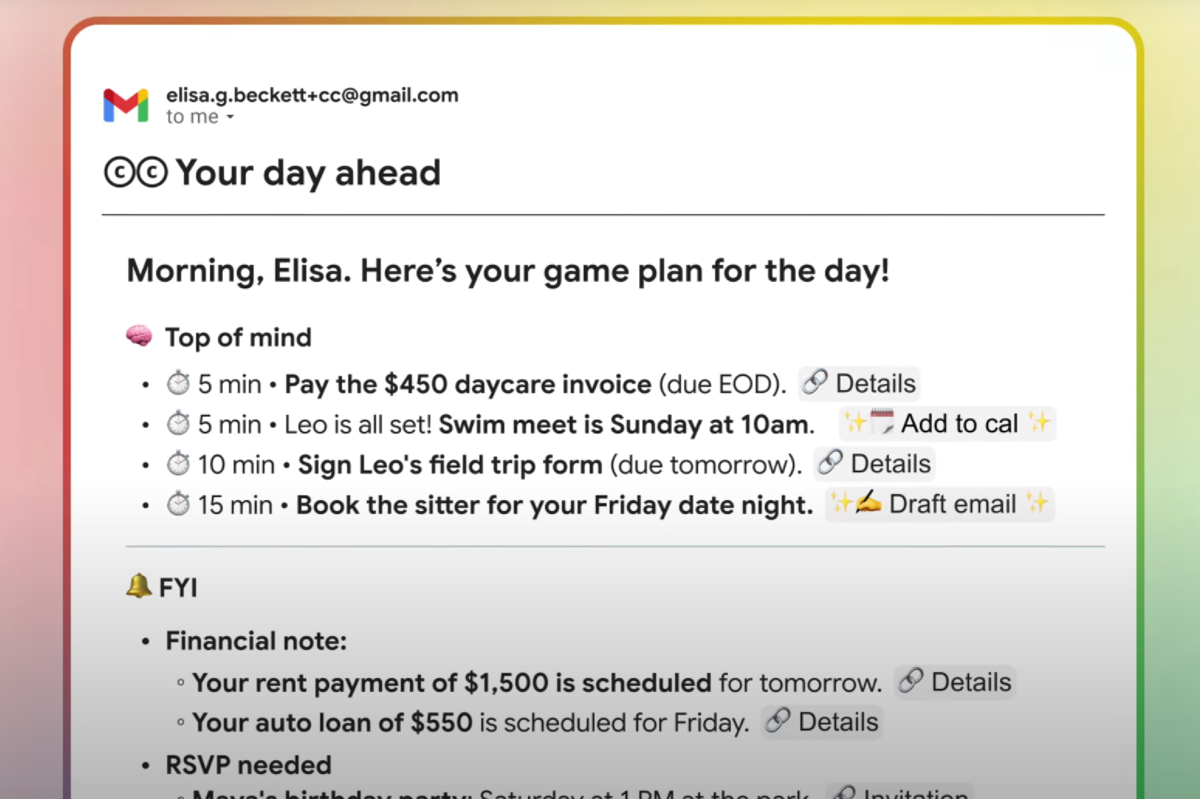Image resolution: width=1200 pixels, height=799 pixels.
Task: Click the CC logo beside 'Your day ahead'
Action: tap(136, 173)
